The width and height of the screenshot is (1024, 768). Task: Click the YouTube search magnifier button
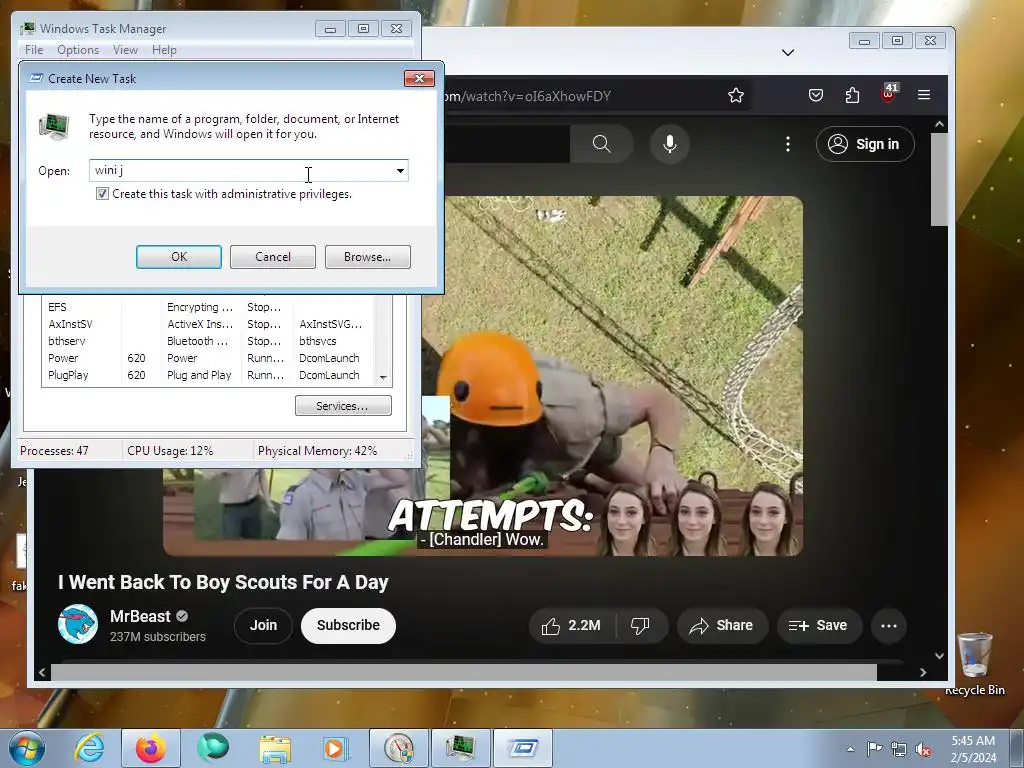(601, 144)
